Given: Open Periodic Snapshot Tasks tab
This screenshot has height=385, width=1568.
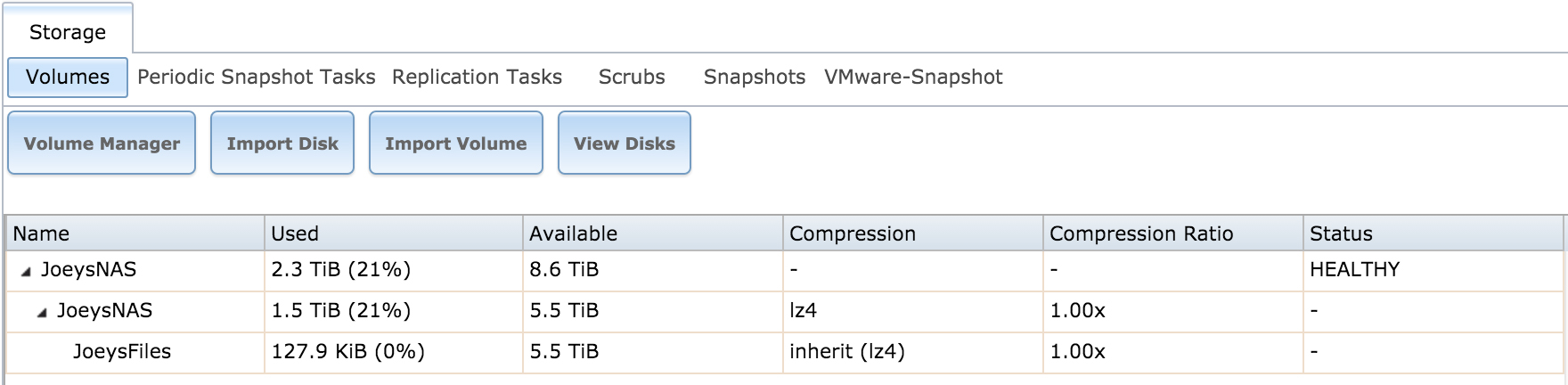Looking at the screenshot, I should click(x=257, y=77).
